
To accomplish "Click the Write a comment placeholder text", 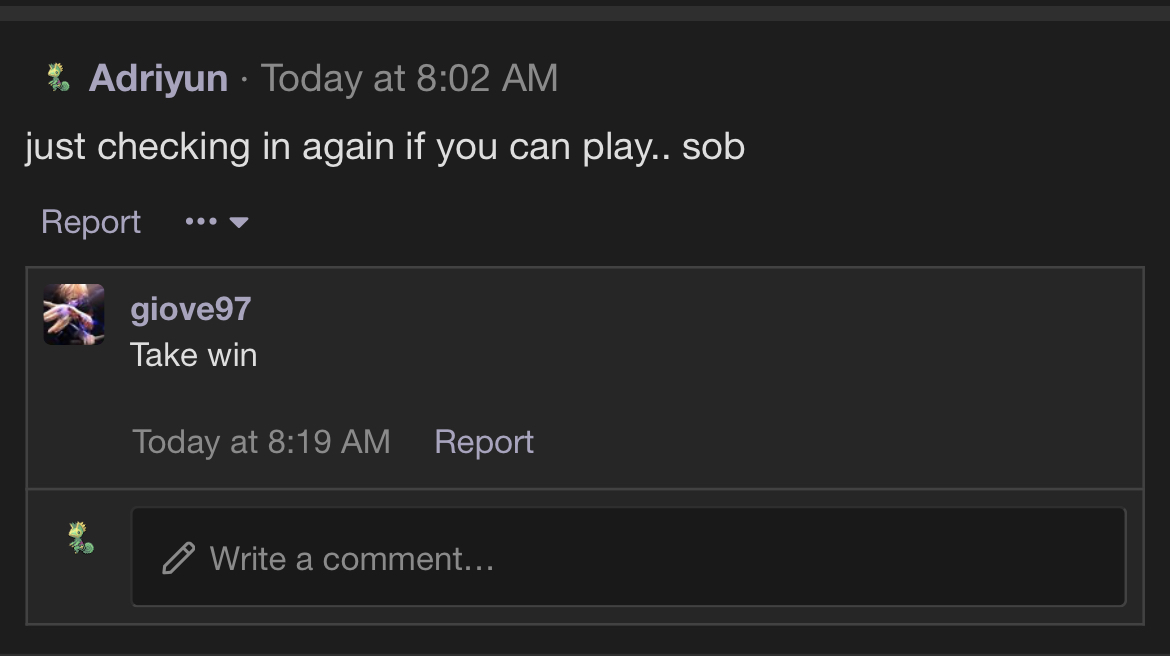I will [x=351, y=559].
